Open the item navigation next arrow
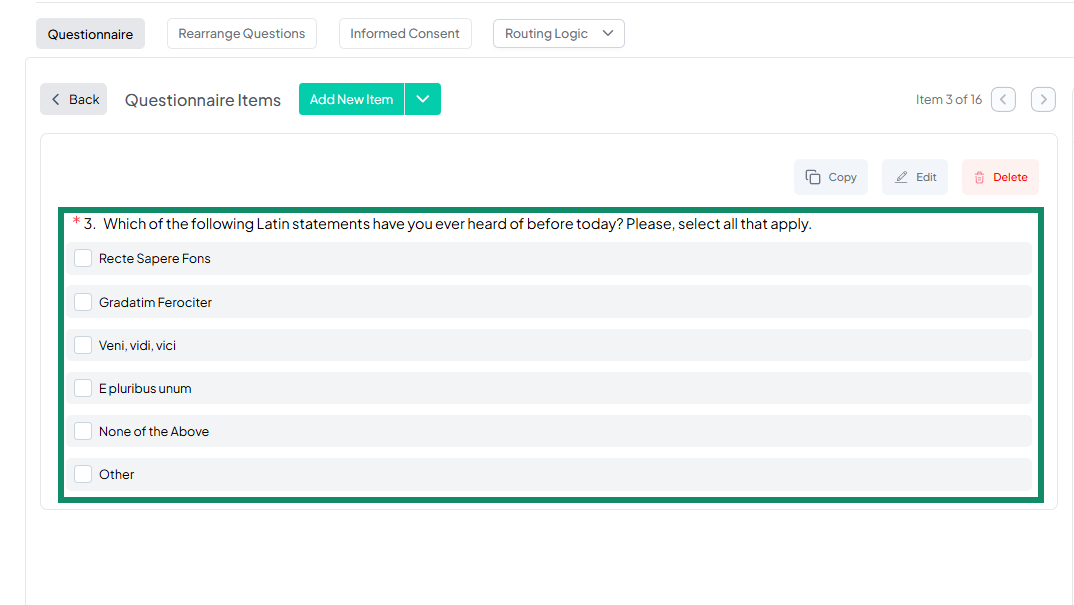1074x605 pixels. coord(1043,99)
